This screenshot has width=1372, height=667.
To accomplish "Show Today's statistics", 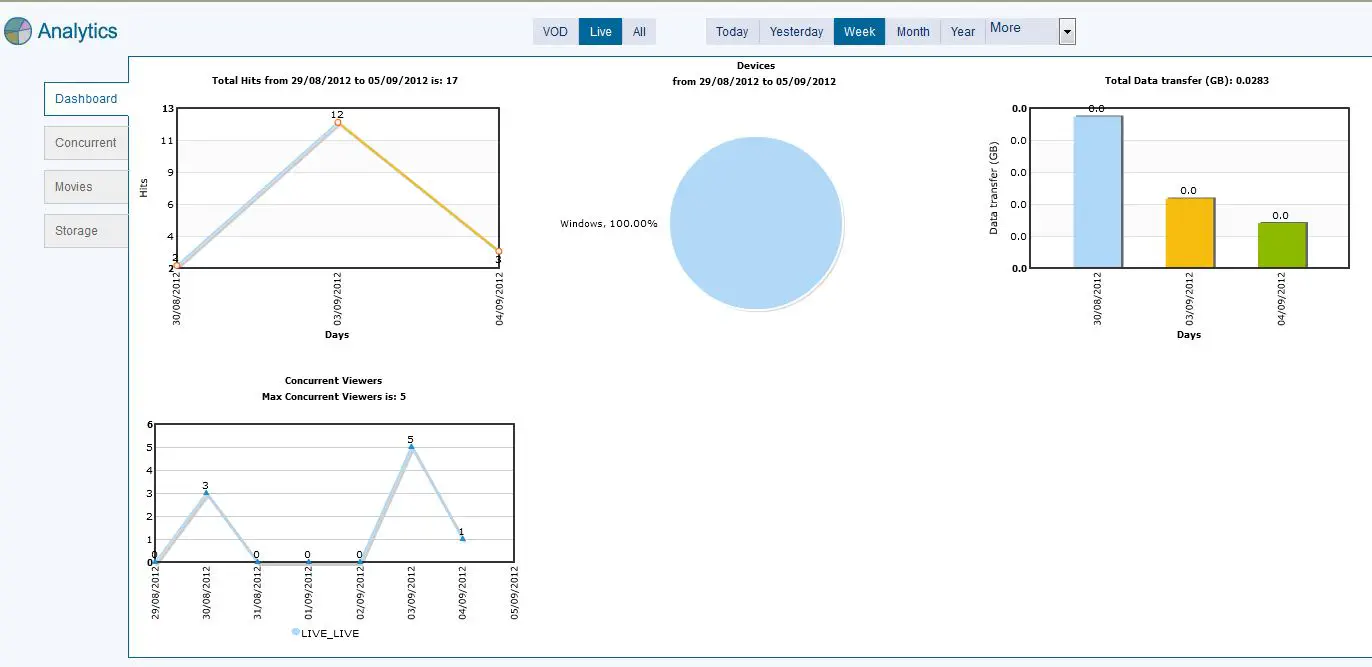I will (732, 32).
